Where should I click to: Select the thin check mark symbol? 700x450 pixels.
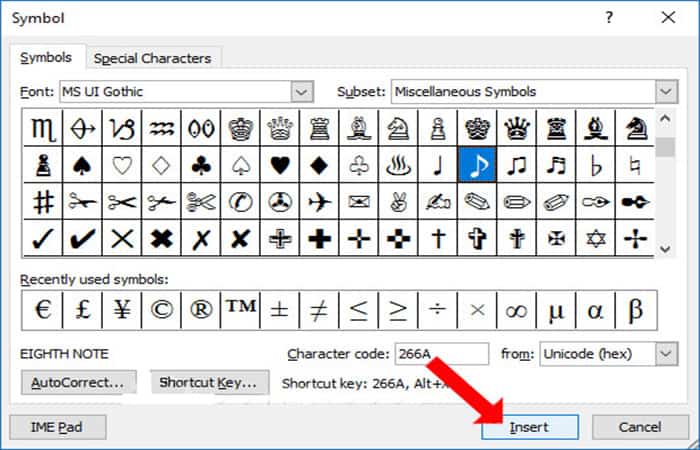[43, 238]
